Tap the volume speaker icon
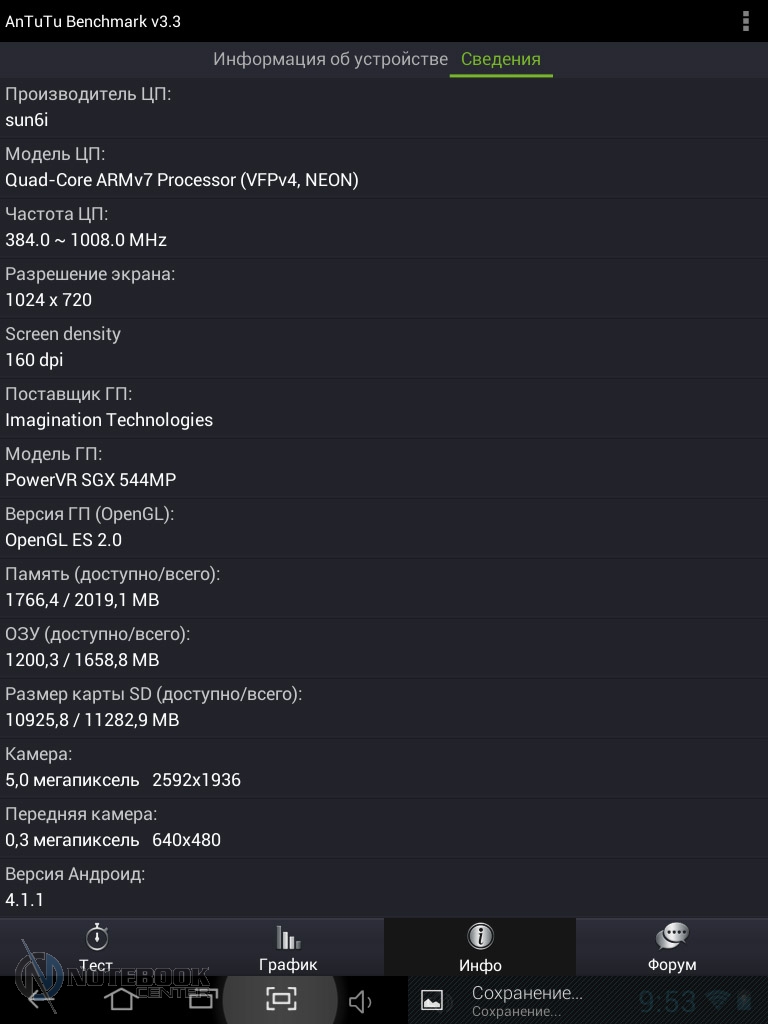Viewport: 768px width, 1024px height. click(360, 1000)
